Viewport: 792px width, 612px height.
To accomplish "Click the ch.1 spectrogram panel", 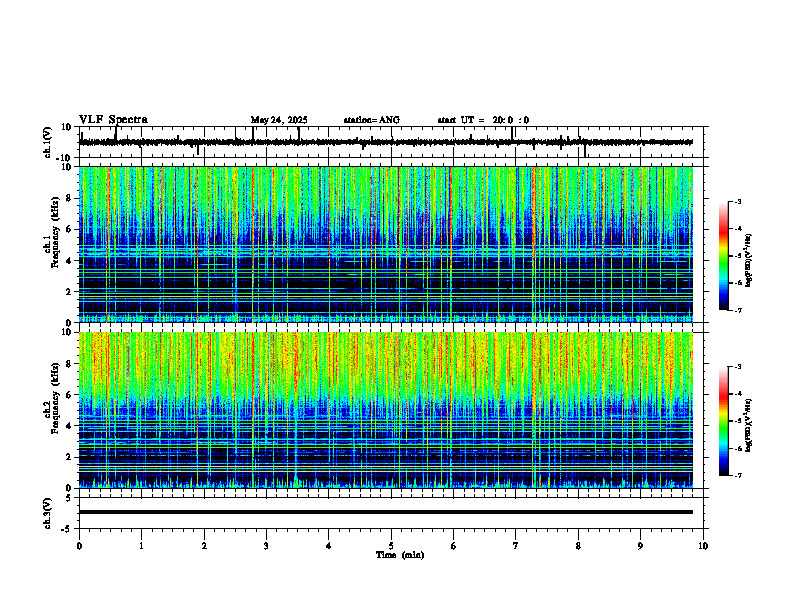I will coord(386,244).
